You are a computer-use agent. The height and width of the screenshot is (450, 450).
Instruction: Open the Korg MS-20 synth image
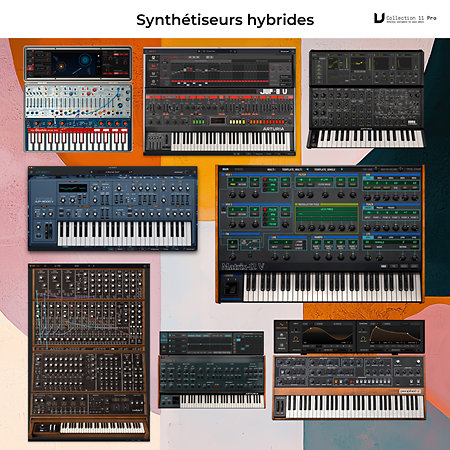(366, 99)
